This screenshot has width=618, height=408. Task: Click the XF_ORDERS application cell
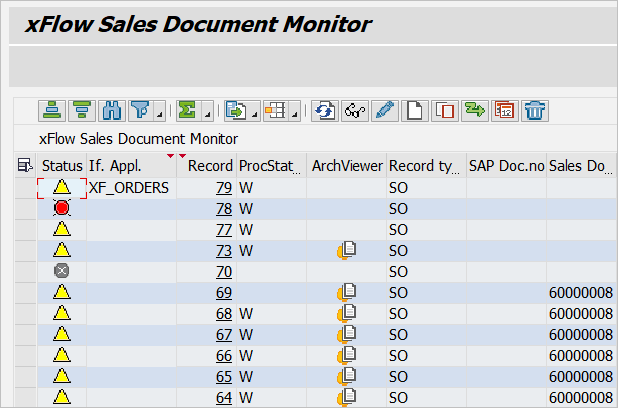coord(129,187)
